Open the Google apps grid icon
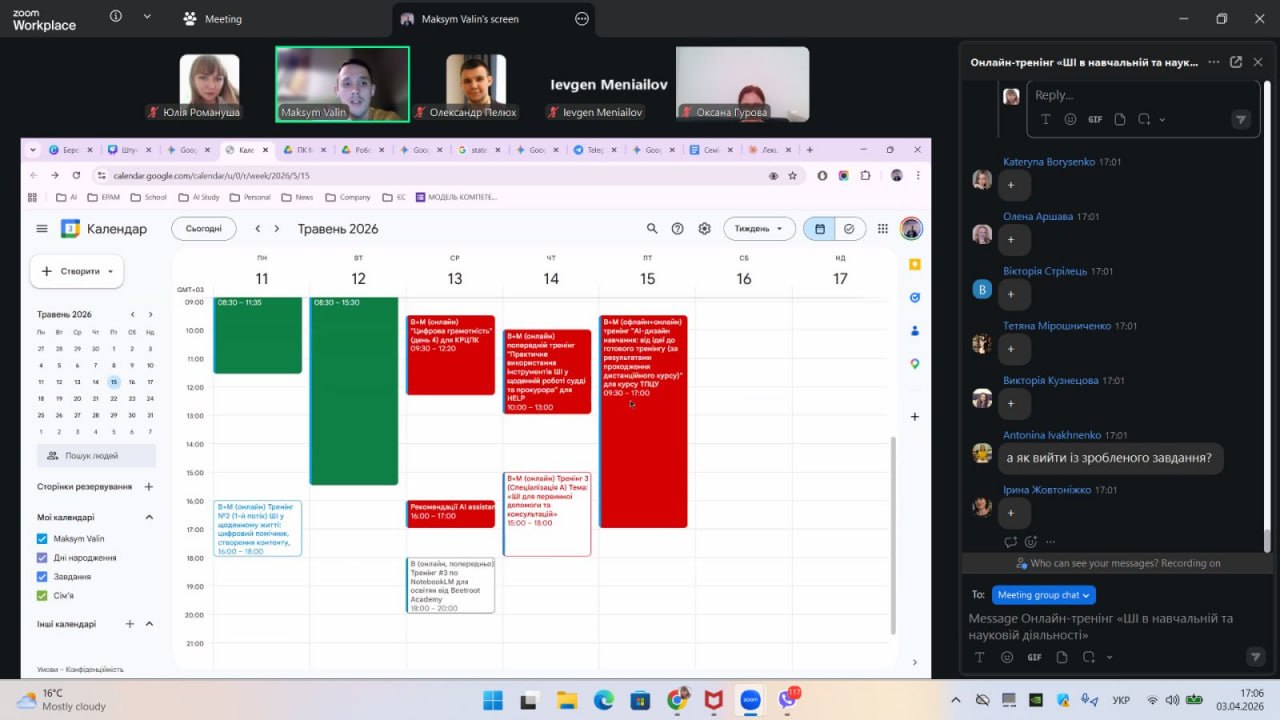 [x=882, y=229]
